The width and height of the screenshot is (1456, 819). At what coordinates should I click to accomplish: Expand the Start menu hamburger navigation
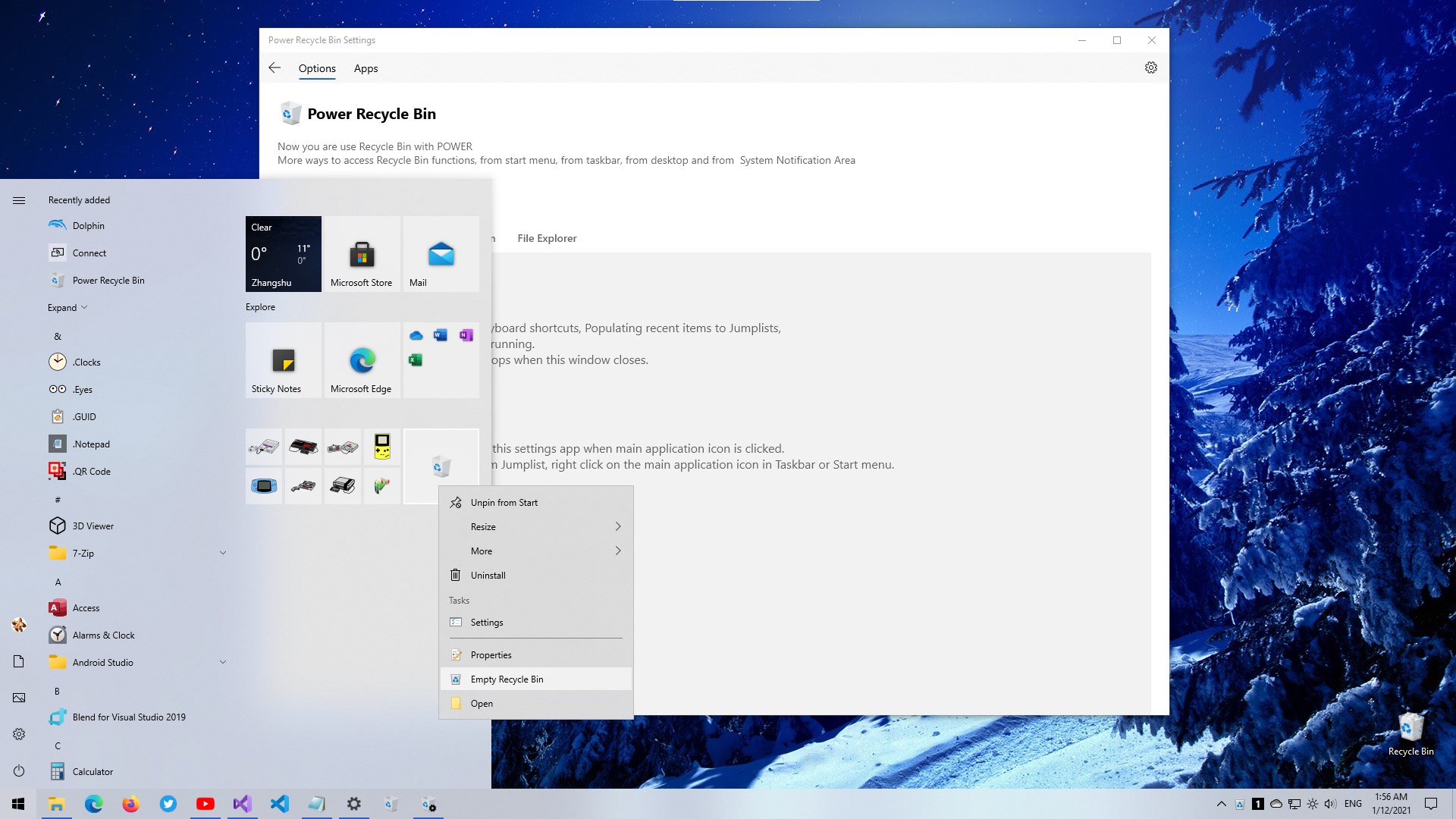point(19,200)
